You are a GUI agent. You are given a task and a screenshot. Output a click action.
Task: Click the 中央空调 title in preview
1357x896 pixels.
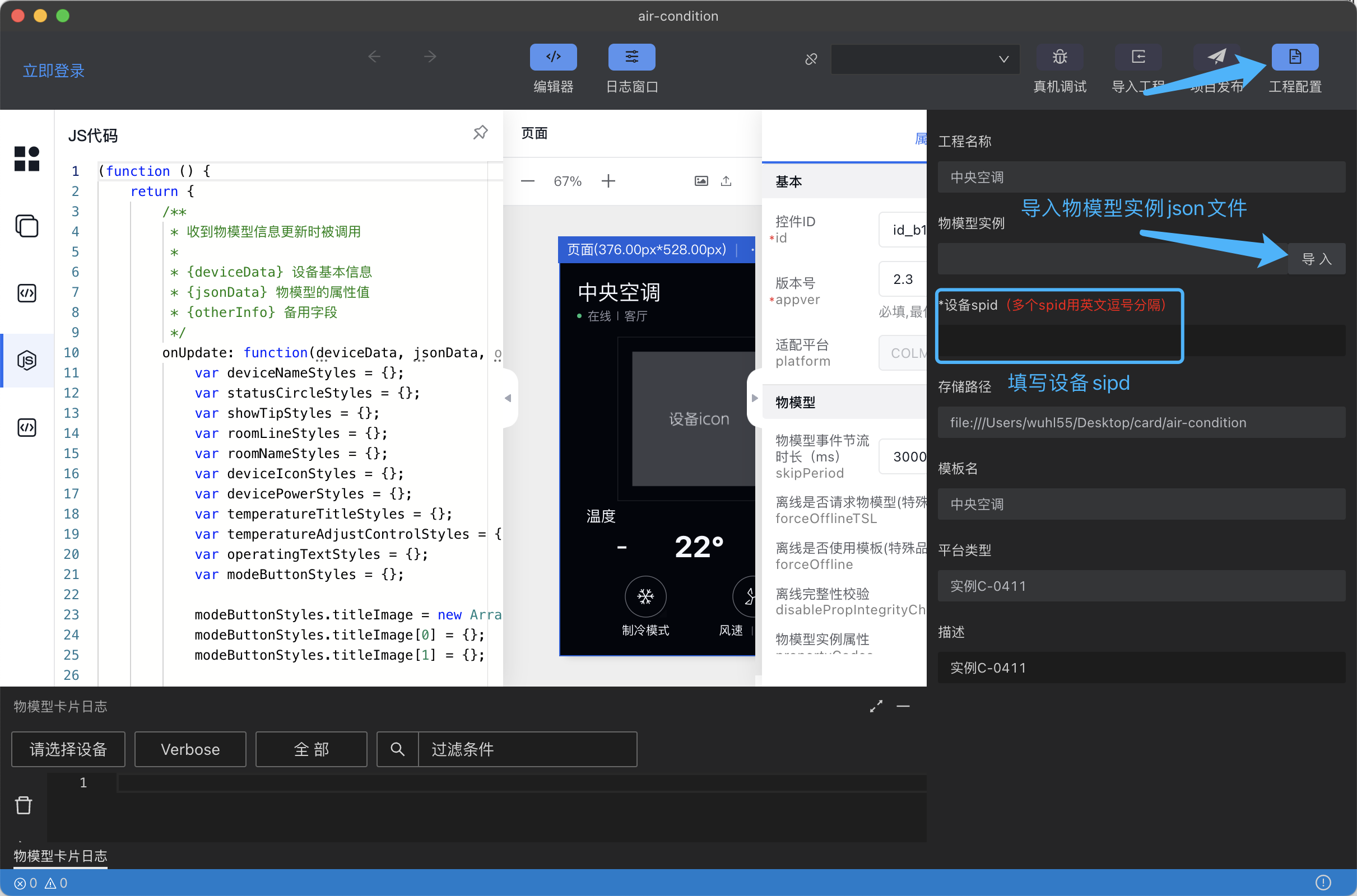coord(619,292)
